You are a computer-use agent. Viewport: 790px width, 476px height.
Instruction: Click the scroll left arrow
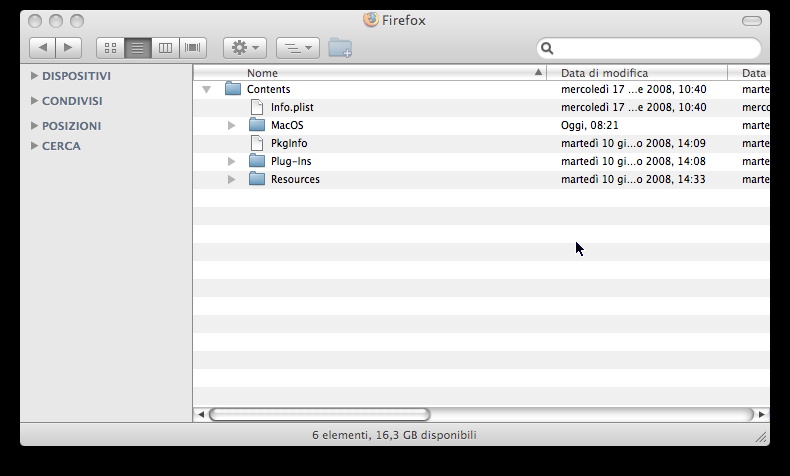pyautogui.click(x=201, y=415)
